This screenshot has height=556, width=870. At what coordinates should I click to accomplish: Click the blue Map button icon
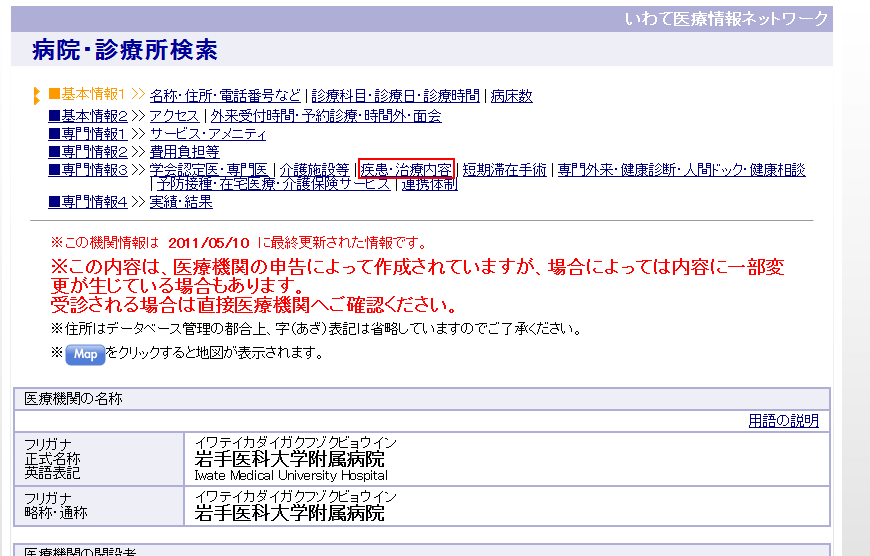(85, 355)
